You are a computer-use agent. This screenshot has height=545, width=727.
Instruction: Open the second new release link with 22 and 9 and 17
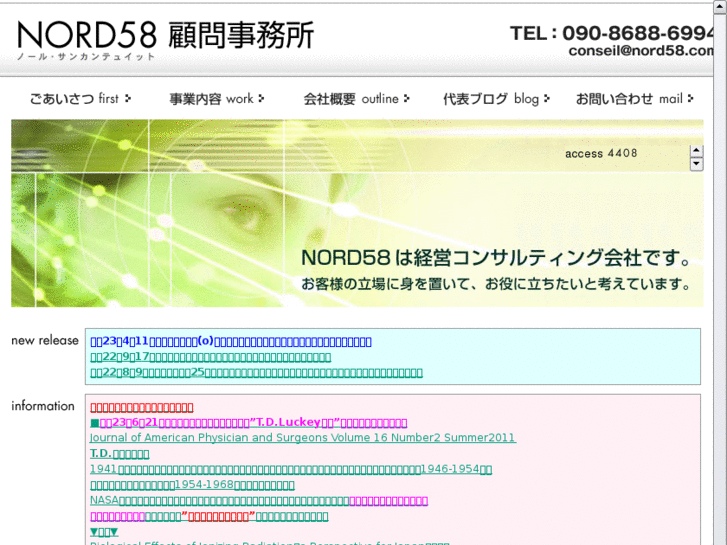coord(210,357)
